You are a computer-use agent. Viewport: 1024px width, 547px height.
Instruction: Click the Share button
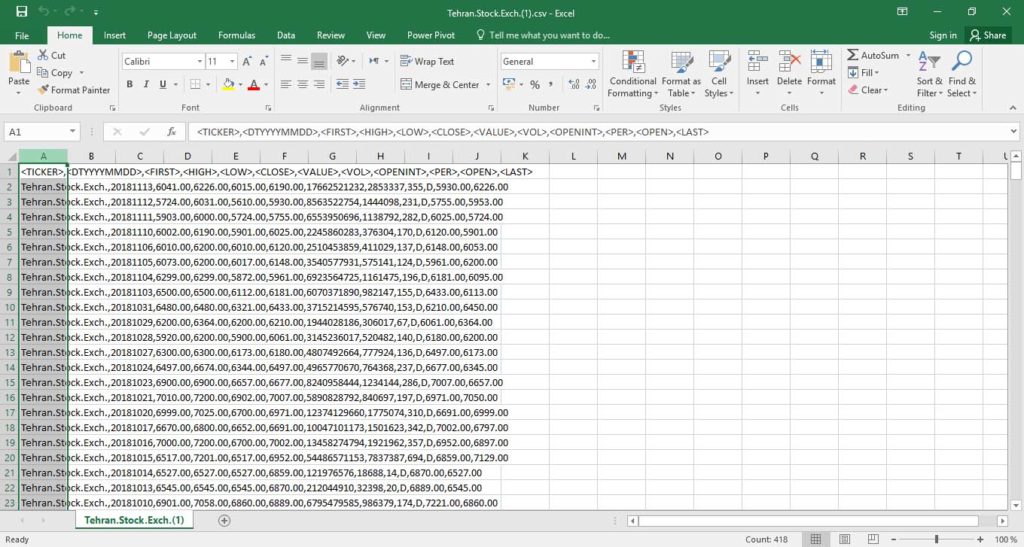(x=987, y=35)
